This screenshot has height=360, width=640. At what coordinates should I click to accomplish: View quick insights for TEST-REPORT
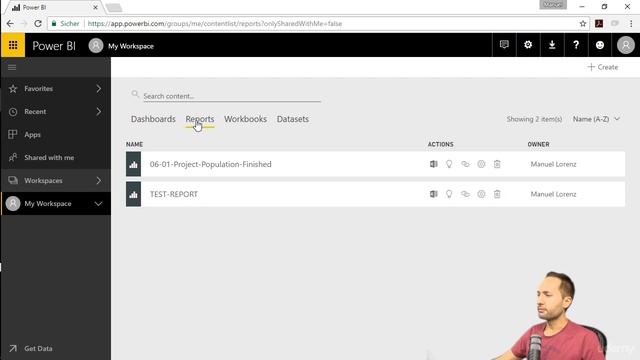449,194
